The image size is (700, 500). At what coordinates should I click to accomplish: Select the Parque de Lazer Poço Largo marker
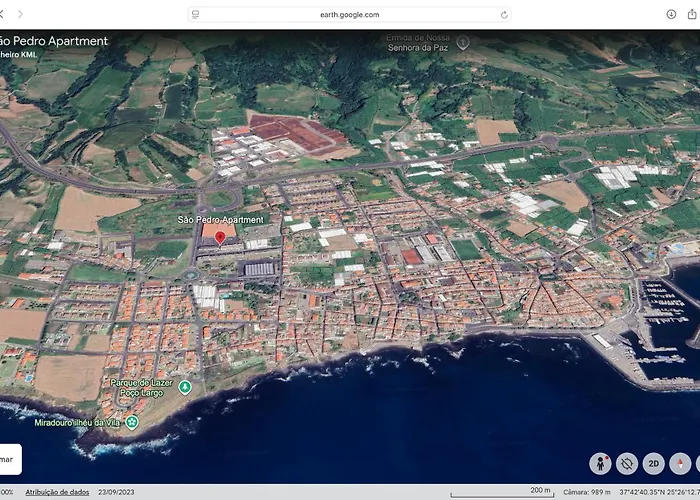pos(184,386)
